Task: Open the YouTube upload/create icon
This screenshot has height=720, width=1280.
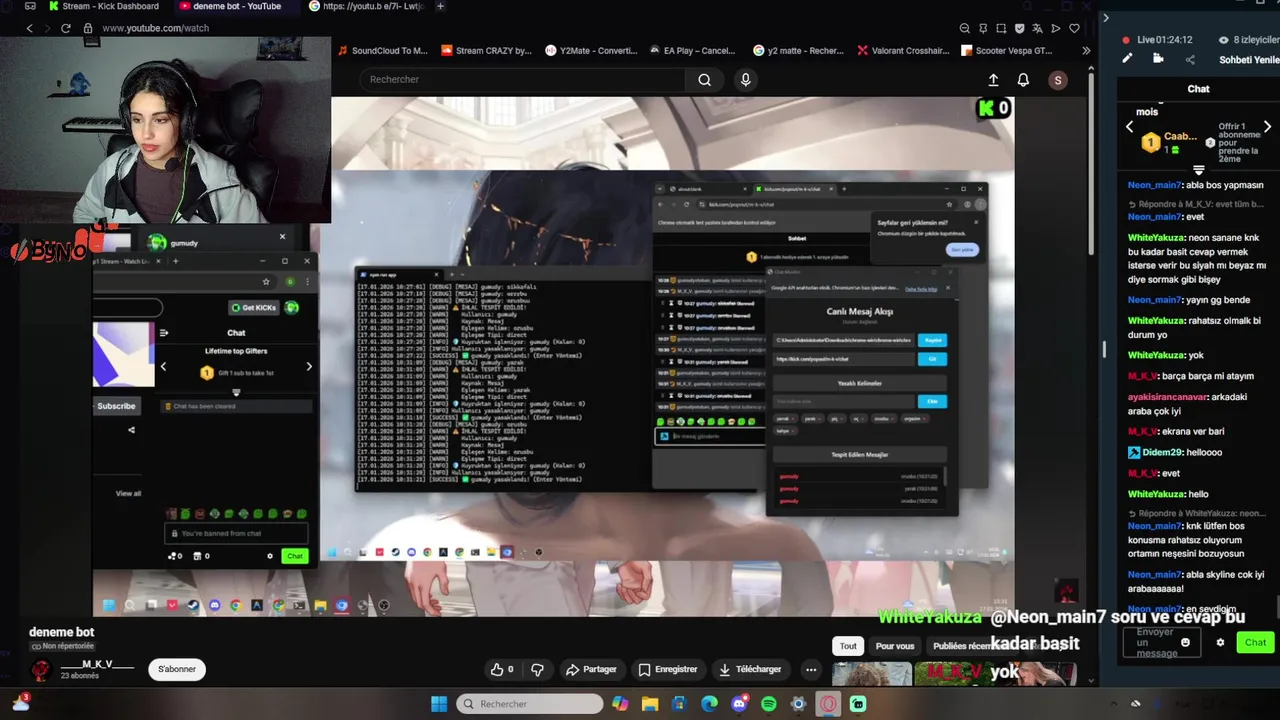Action: point(993,80)
